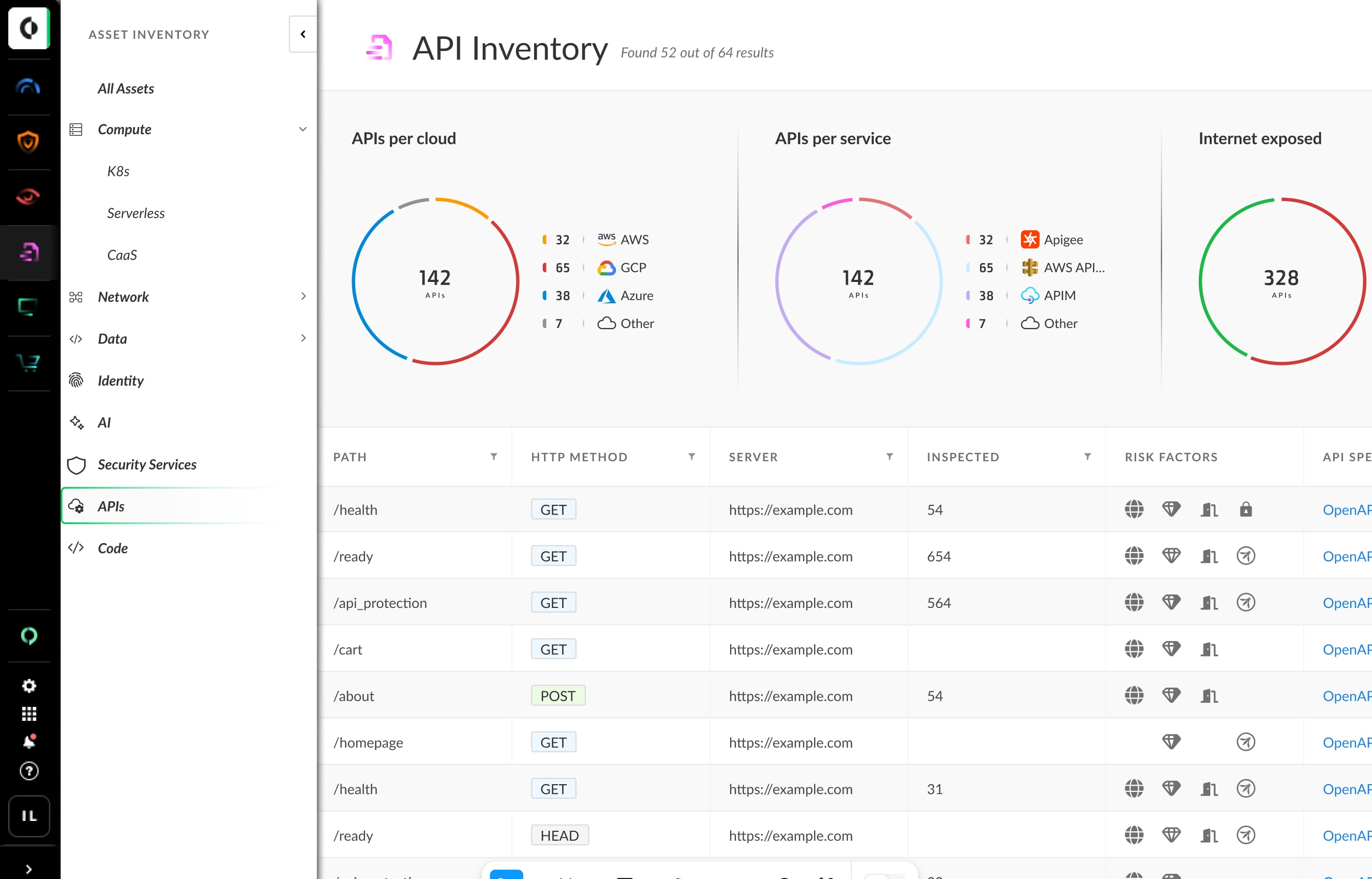
Task: Open the notifications bell icon
Action: click(x=29, y=742)
